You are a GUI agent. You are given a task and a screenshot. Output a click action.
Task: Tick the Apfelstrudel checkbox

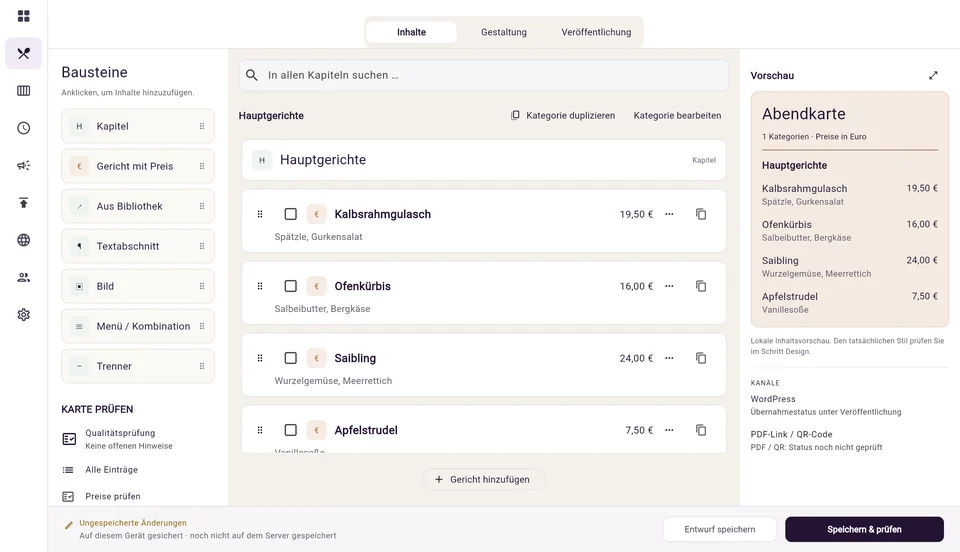point(290,430)
